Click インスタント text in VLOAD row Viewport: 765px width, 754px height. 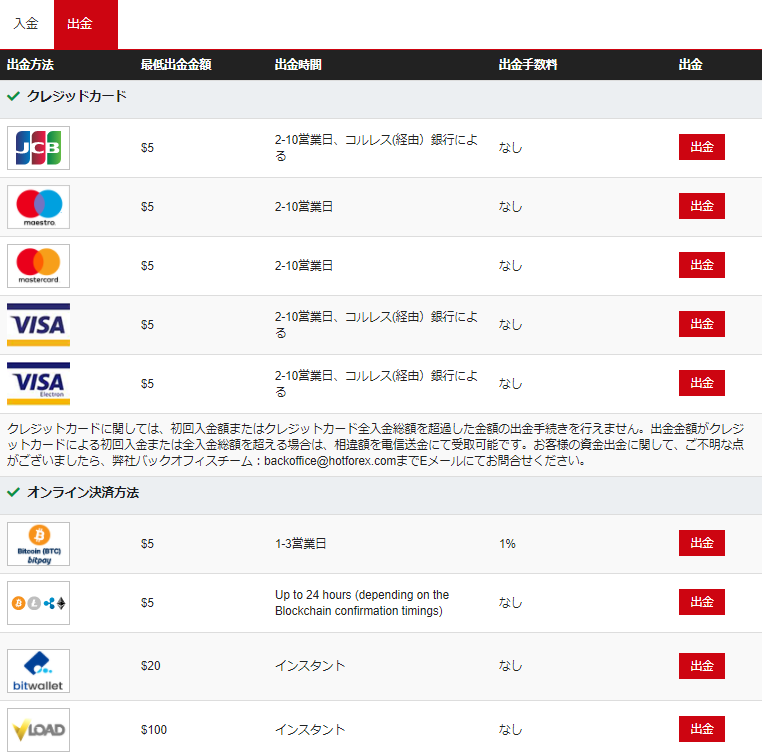click(310, 730)
